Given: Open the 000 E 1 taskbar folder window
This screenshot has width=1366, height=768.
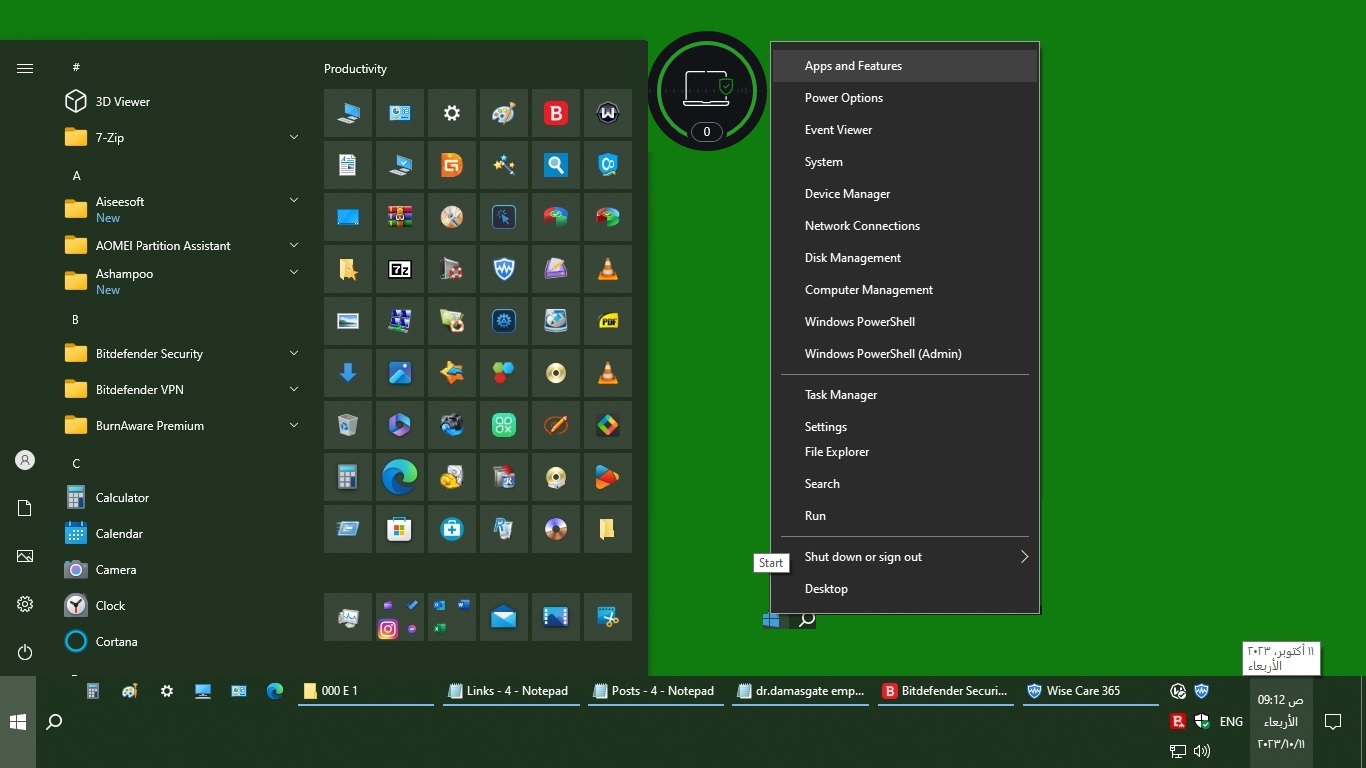Looking at the screenshot, I should [x=365, y=691].
